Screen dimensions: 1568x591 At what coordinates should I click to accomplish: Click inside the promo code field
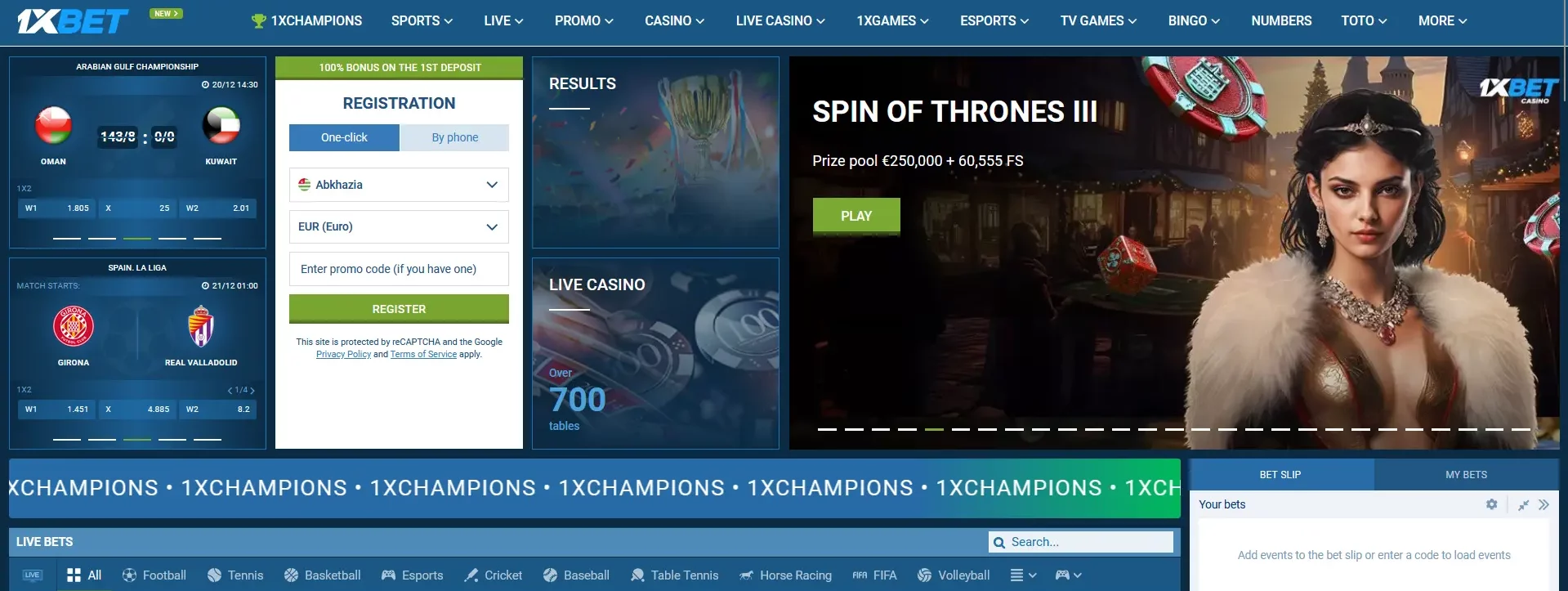tap(399, 269)
